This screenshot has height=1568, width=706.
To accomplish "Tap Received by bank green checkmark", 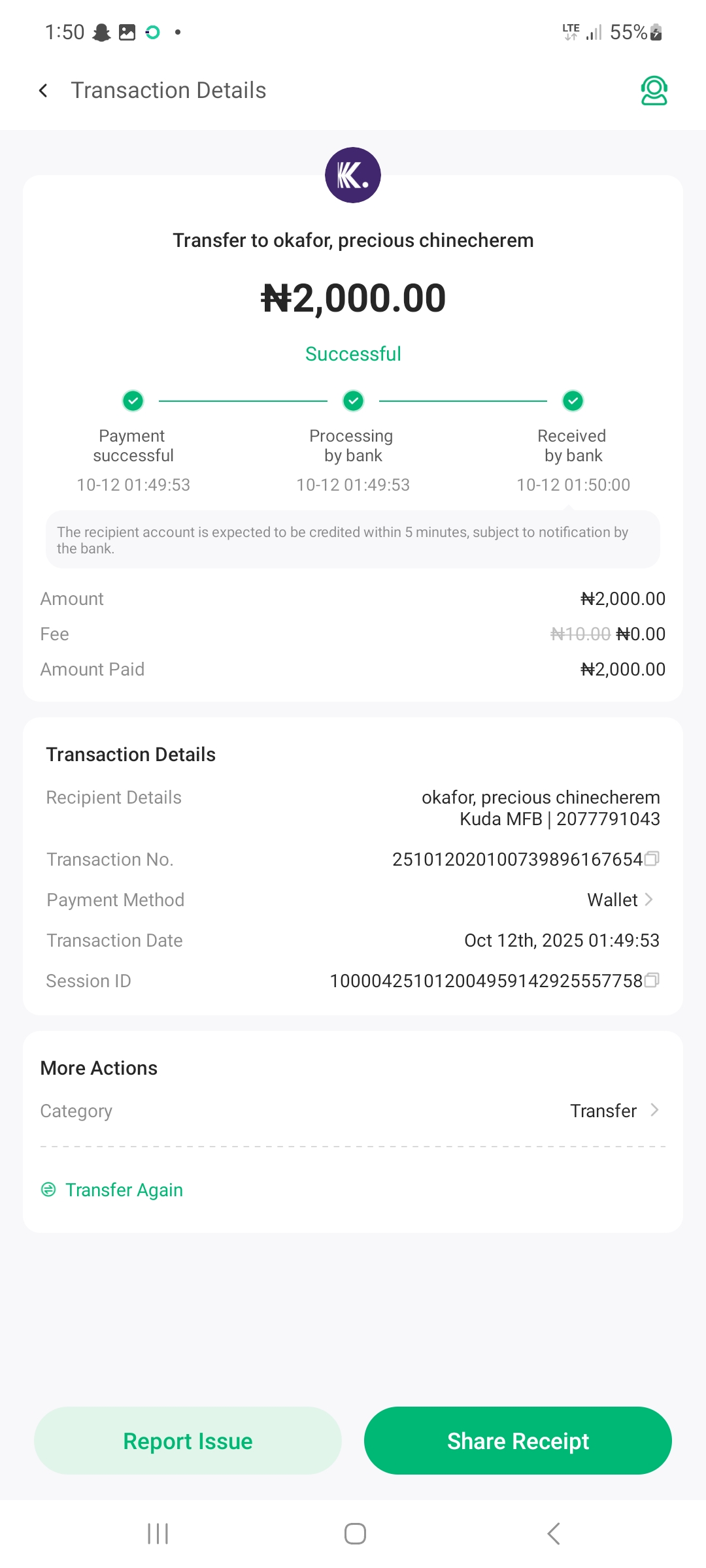I will [573, 400].
